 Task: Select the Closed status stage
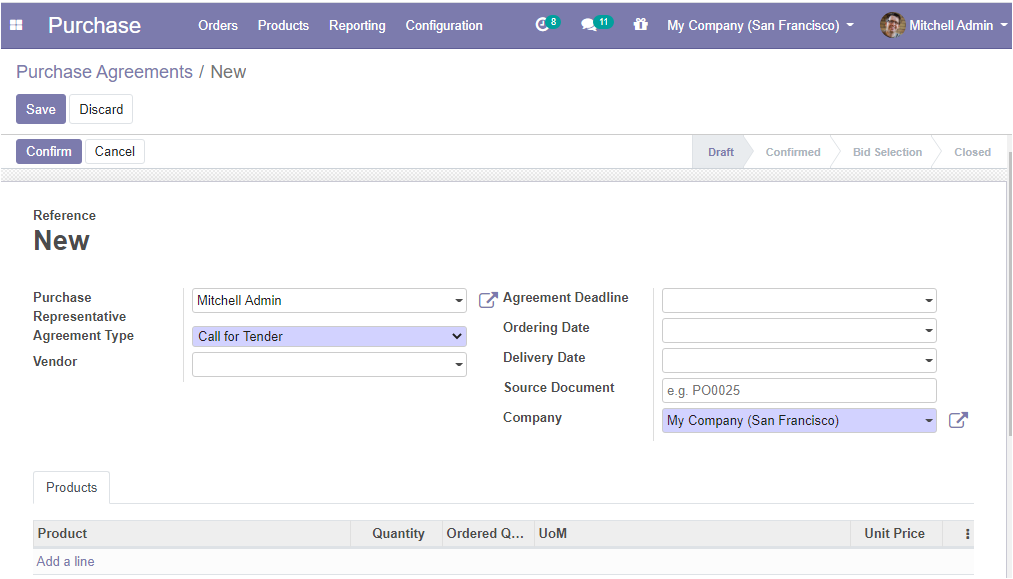(972, 152)
